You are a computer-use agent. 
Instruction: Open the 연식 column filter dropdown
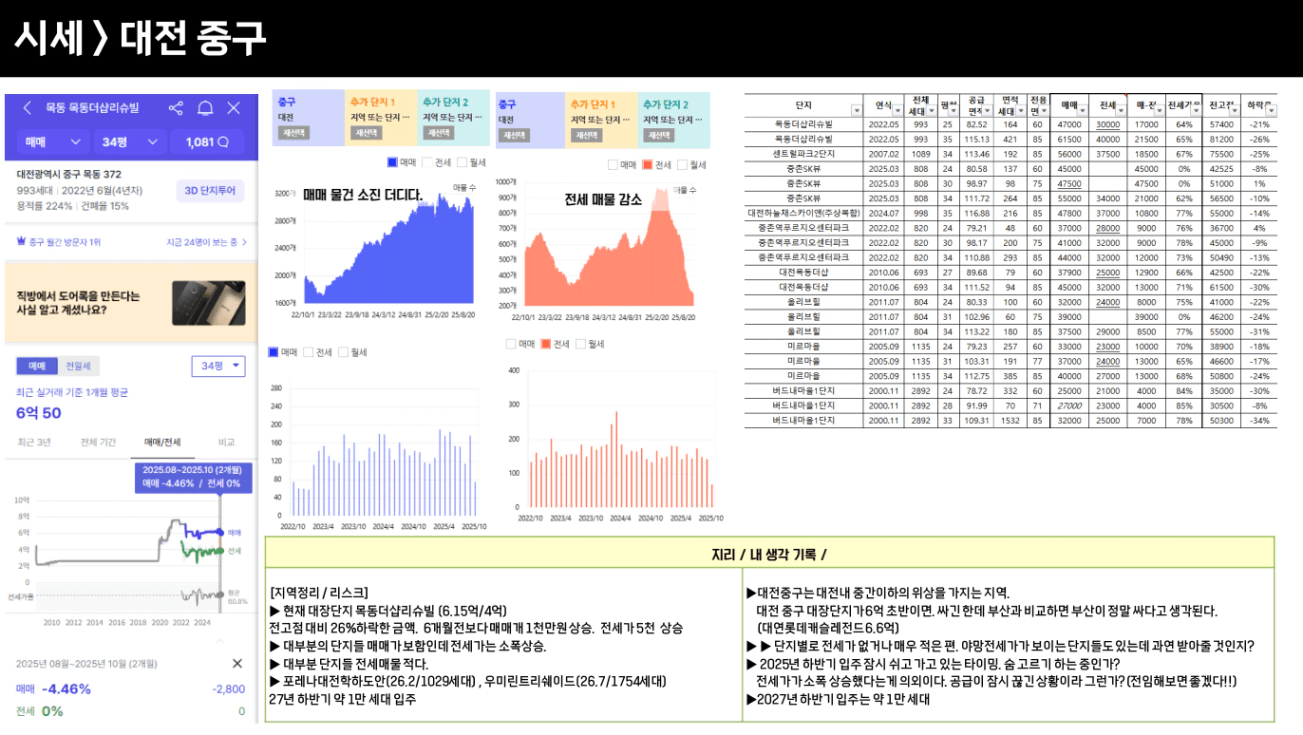896,109
